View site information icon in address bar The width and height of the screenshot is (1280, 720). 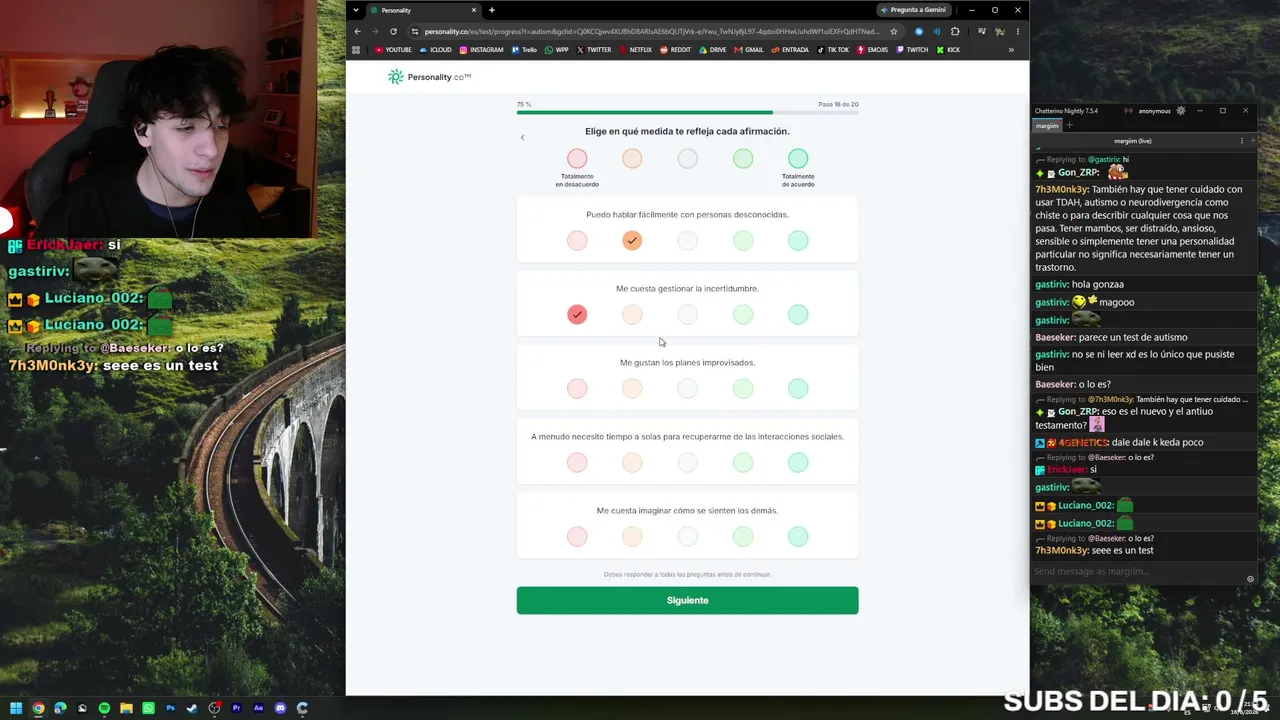414,31
